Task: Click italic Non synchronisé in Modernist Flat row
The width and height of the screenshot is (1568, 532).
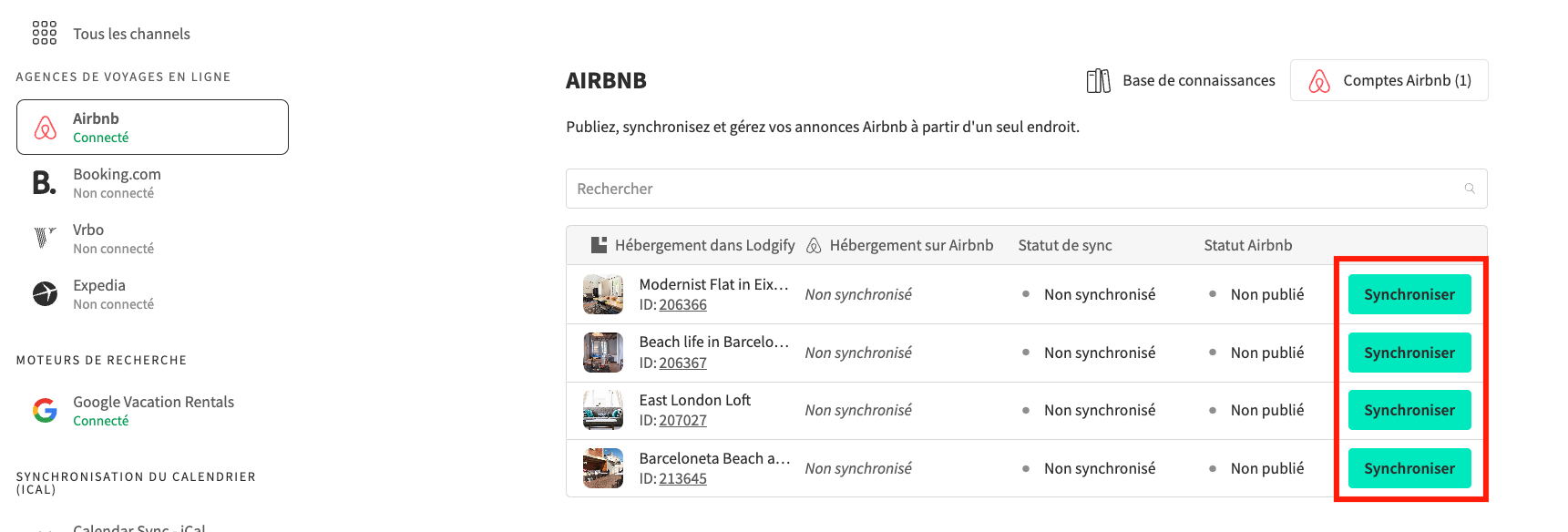Action: pos(857,294)
